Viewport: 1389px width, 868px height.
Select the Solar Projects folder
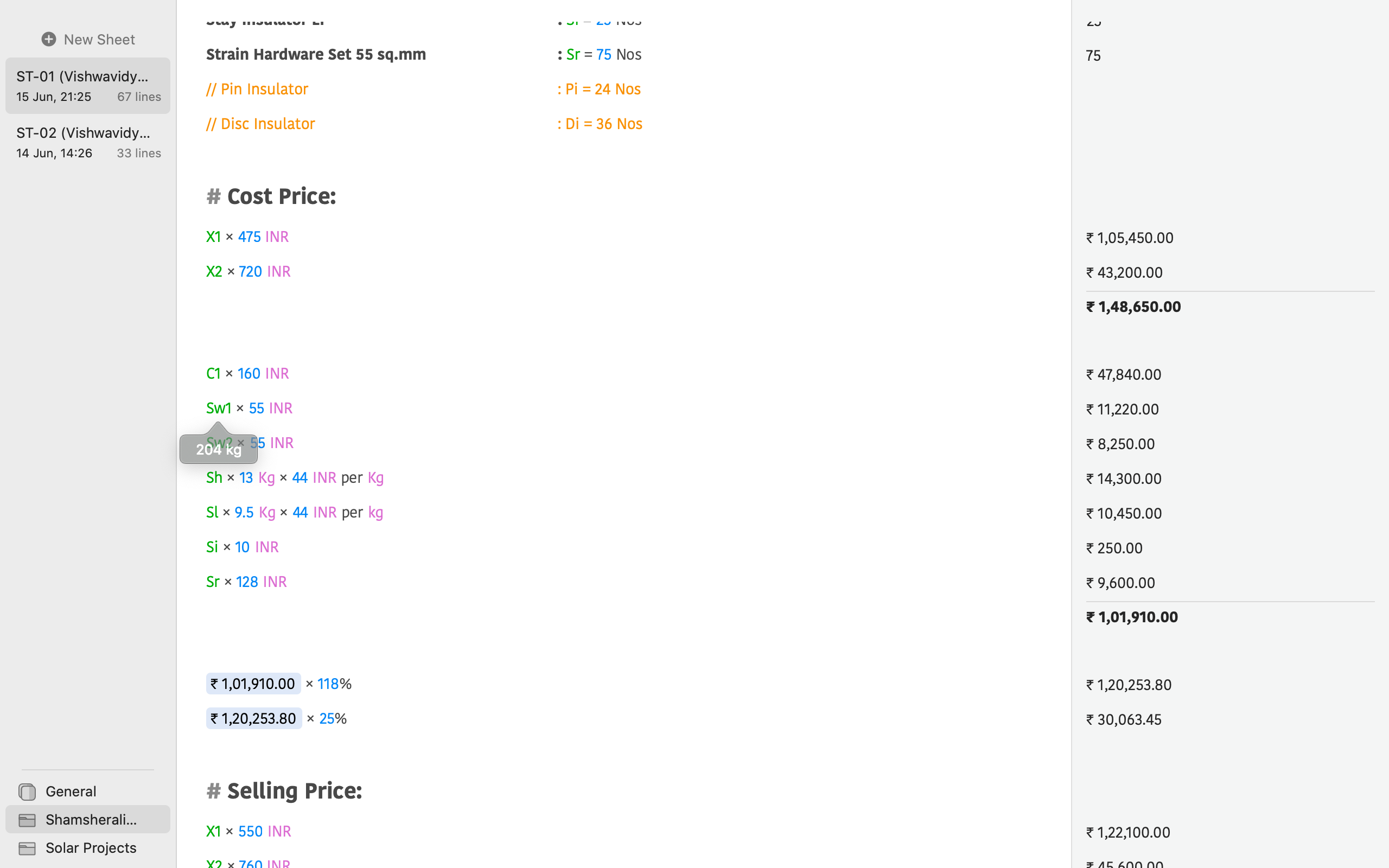(88, 847)
